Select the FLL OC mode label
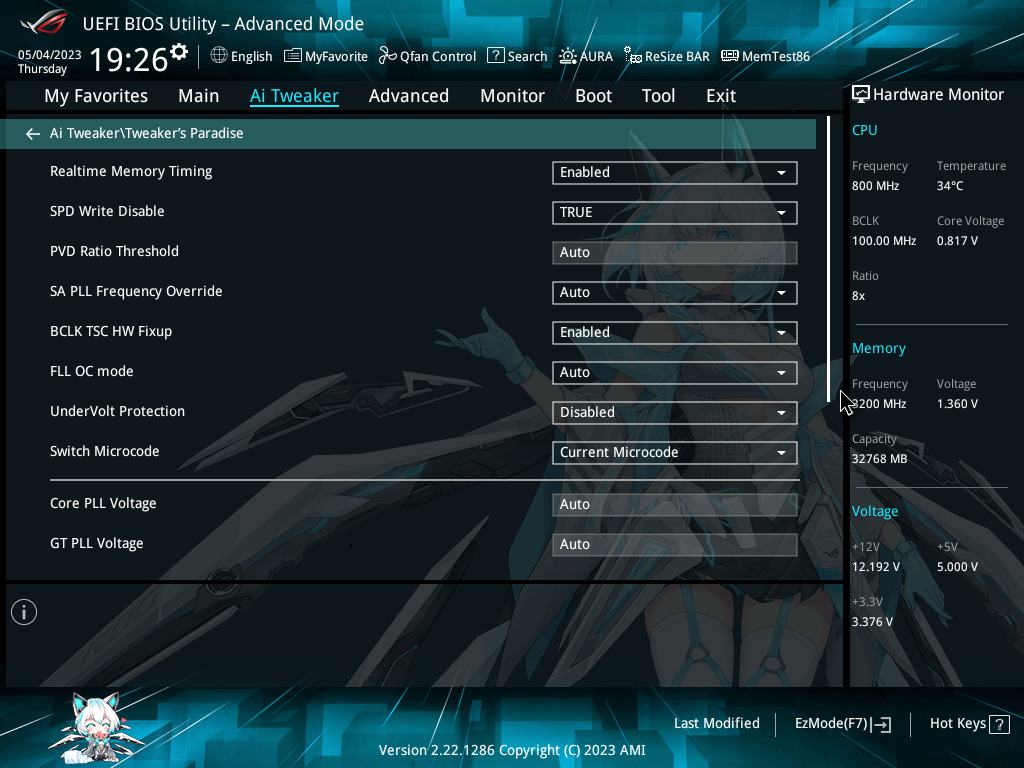The width and height of the screenshot is (1024, 768). click(x=91, y=372)
